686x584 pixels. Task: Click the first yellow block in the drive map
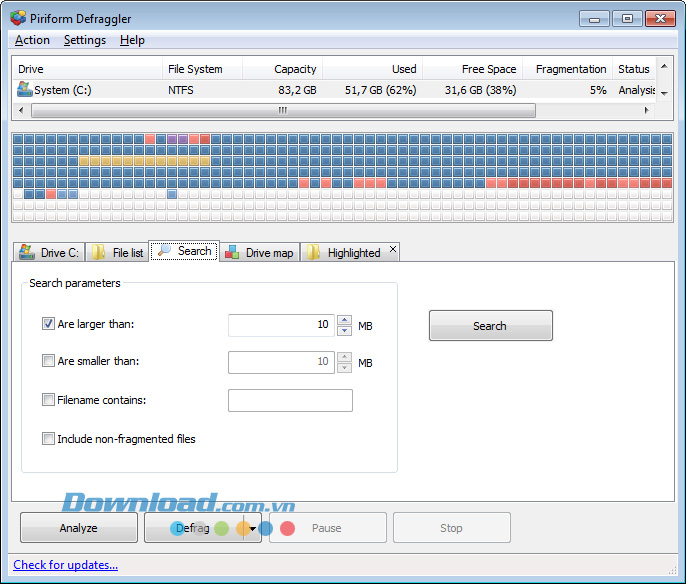click(84, 161)
